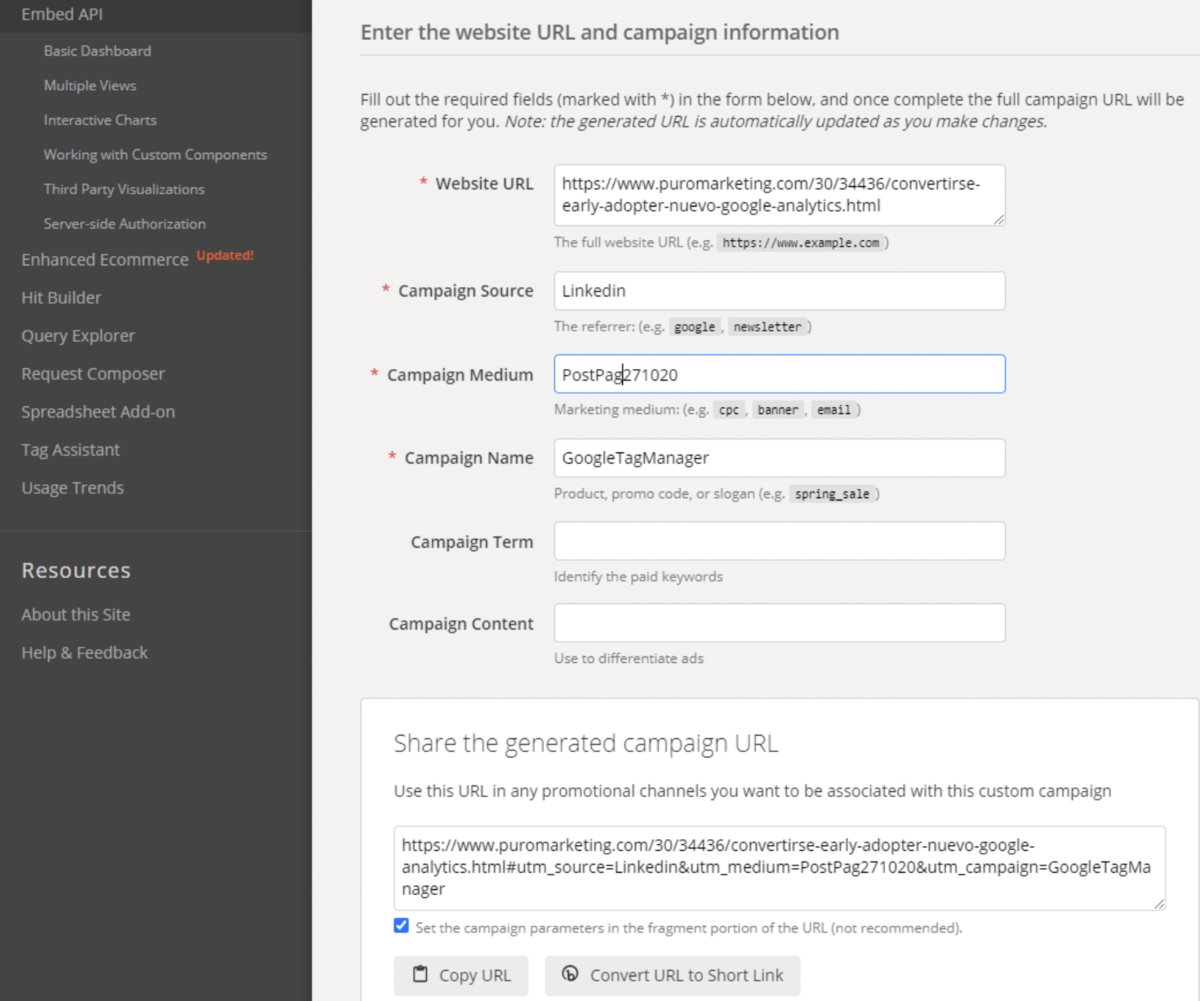Screen dimensions: 1200x1001
Task: Click the Resources heading in sidebar
Action: coord(76,571)
